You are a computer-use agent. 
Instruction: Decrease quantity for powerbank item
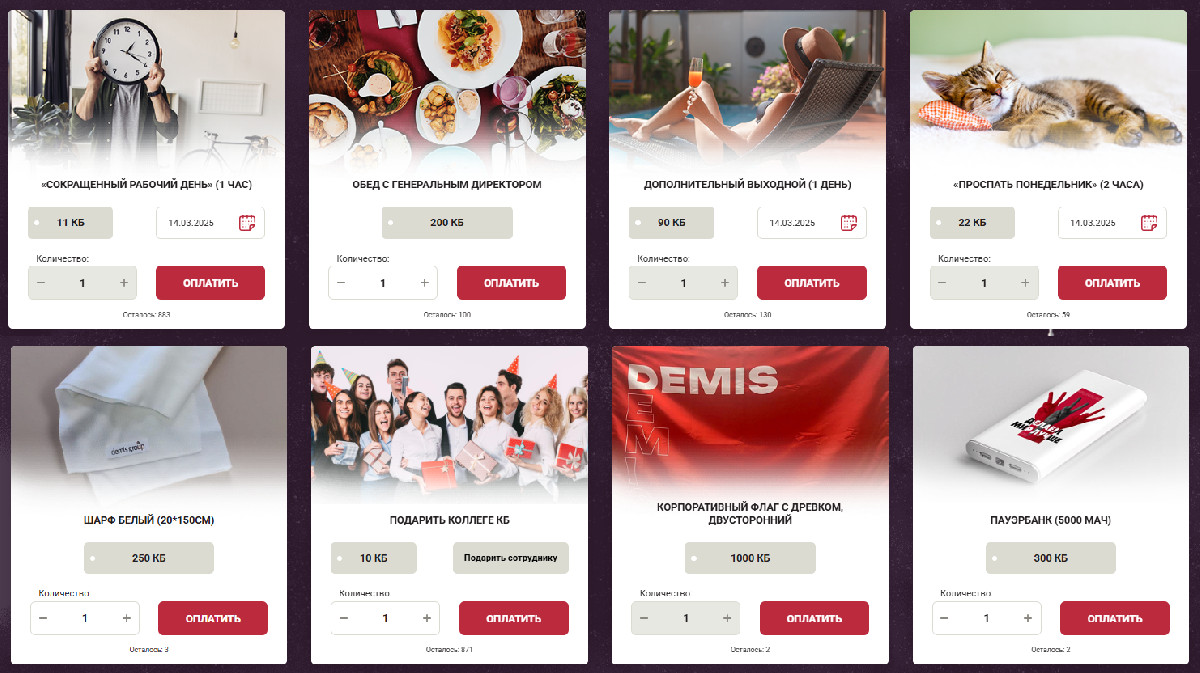coord(944,618)
